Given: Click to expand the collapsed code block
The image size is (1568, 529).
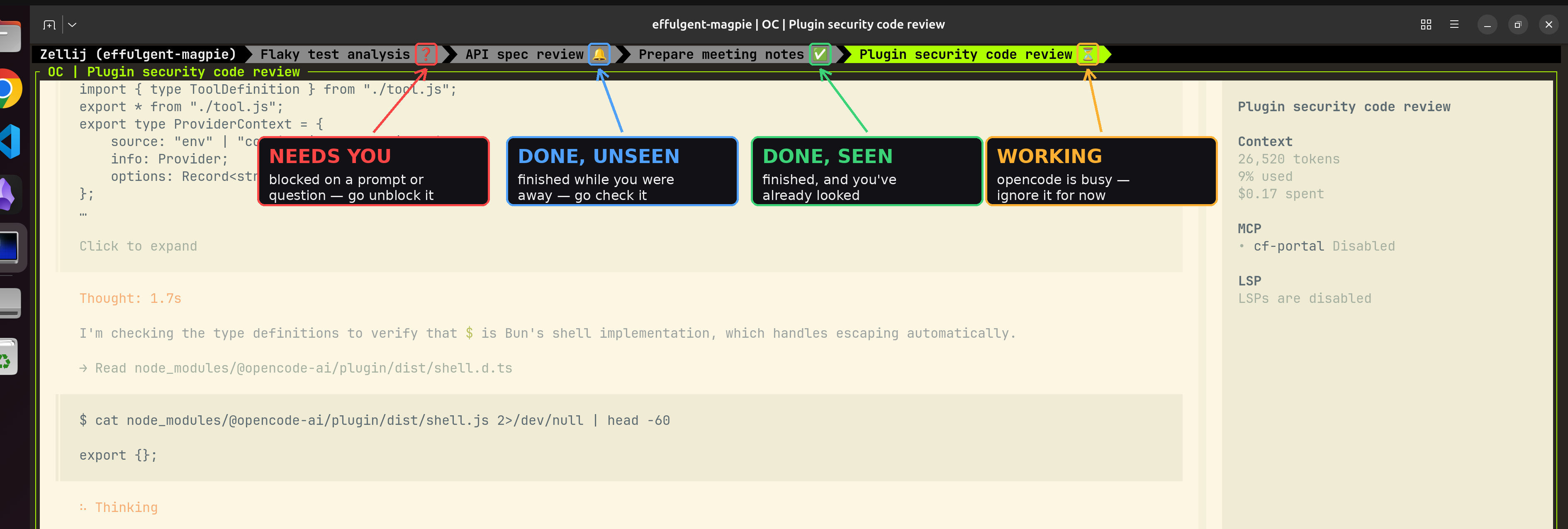Looking at the screenshot, I should tap(138, 246).
